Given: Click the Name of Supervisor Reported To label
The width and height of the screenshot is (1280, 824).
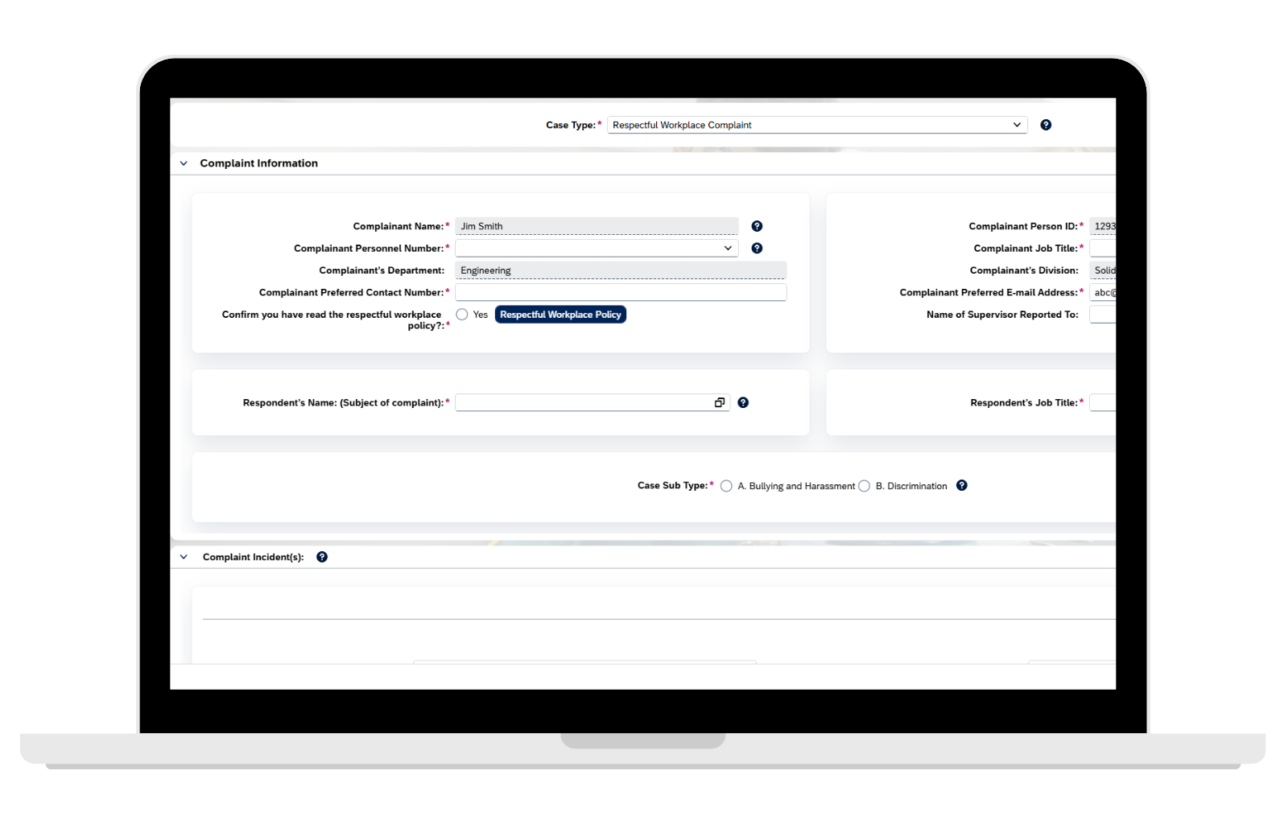Looking at the screenshot, I should (1003, 314).
